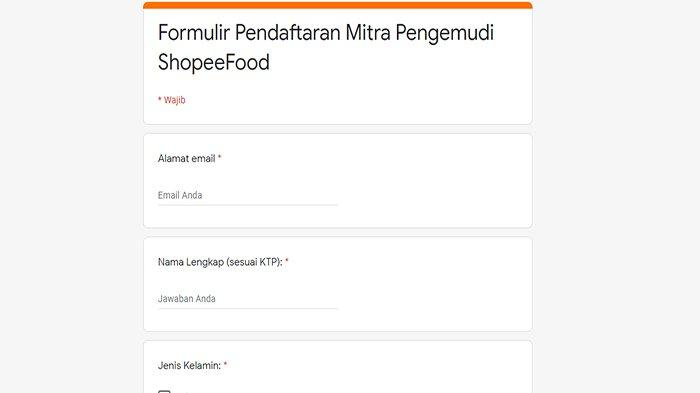Click the "Nama Lengkap (sesuai KTP):" label
700x393 pixels.
(220, 262)
